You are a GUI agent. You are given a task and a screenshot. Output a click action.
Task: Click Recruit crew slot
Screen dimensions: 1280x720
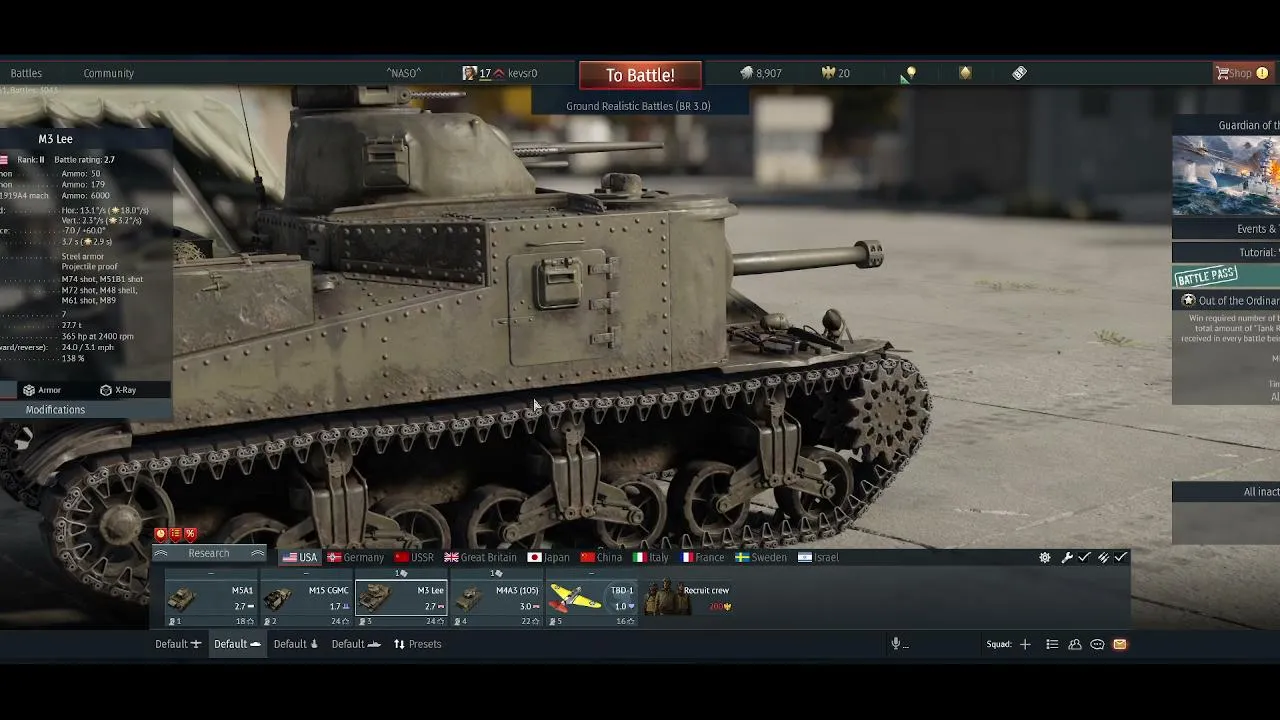[688, 598]
